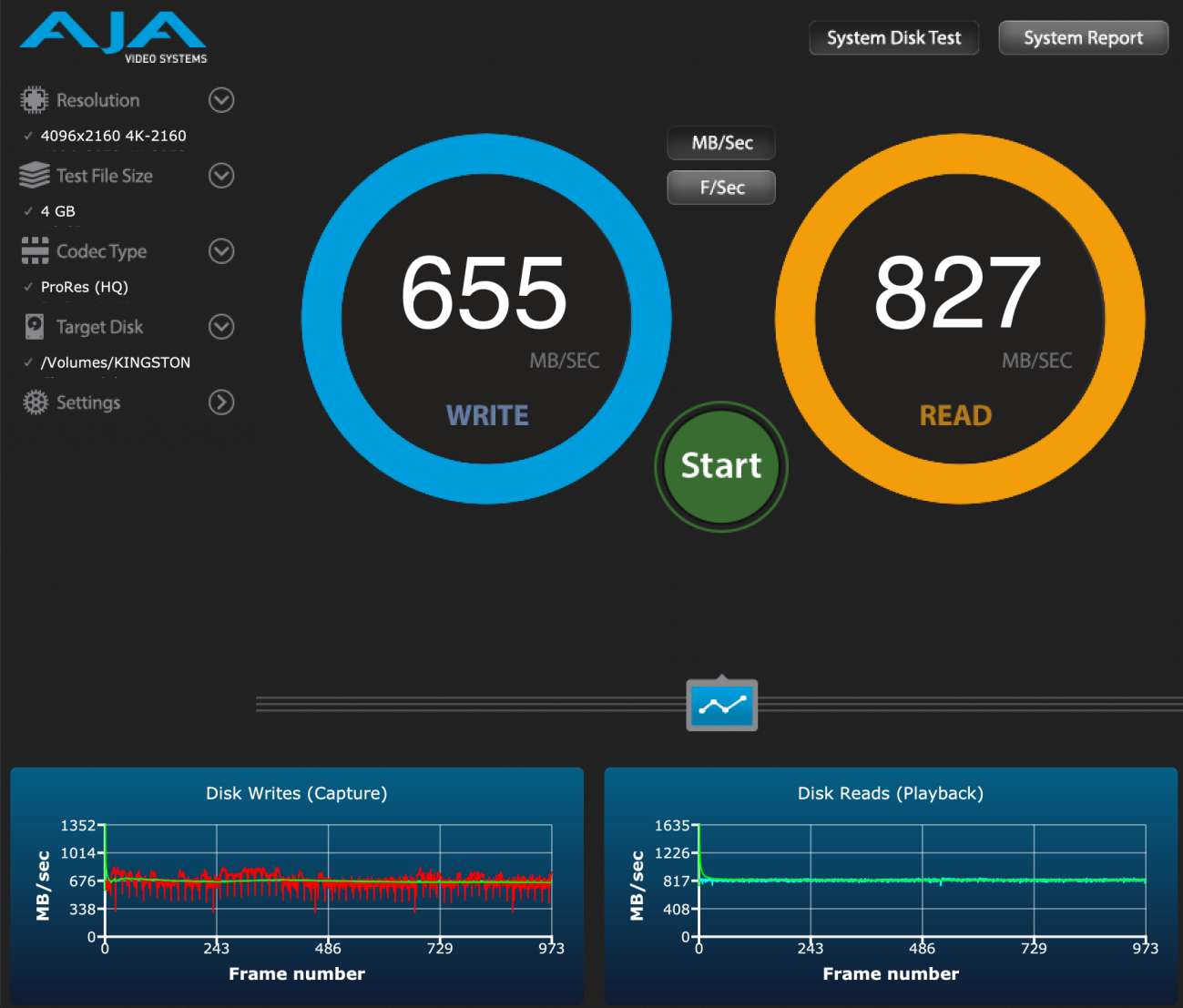Open the System Report view

1083,38
